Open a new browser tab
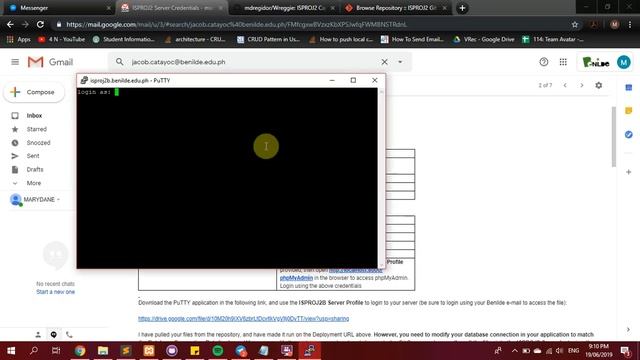The height and width of the screenshot is (360, 640). 462,8
